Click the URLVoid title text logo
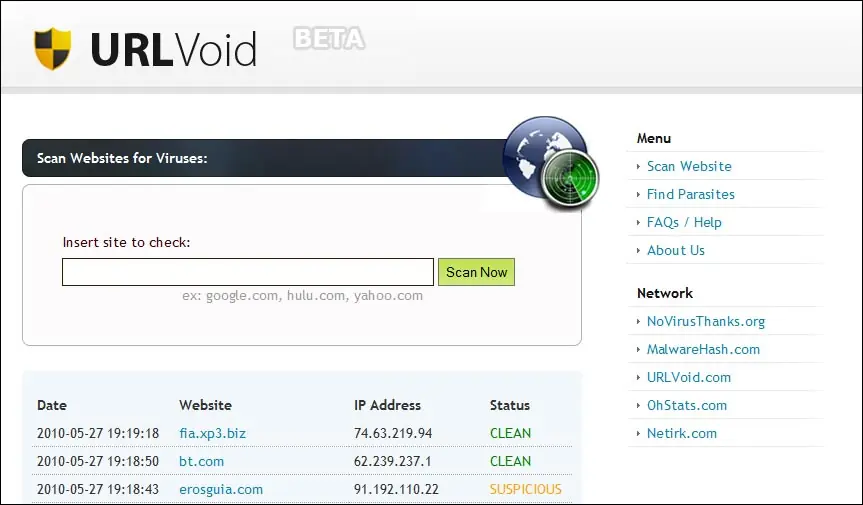The image size is (863, 505). (x=173, y=50)
